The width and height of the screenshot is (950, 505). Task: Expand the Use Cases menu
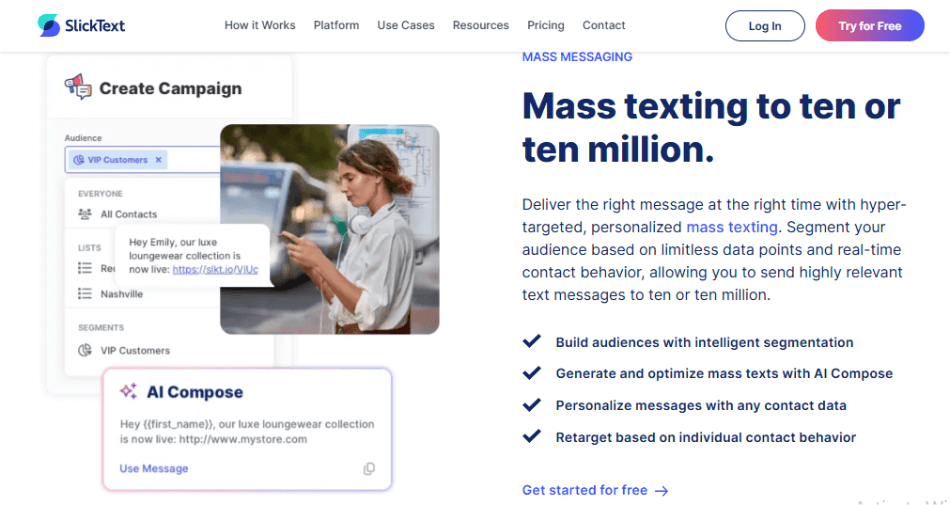pyautogui.click(x=405, y=25)
